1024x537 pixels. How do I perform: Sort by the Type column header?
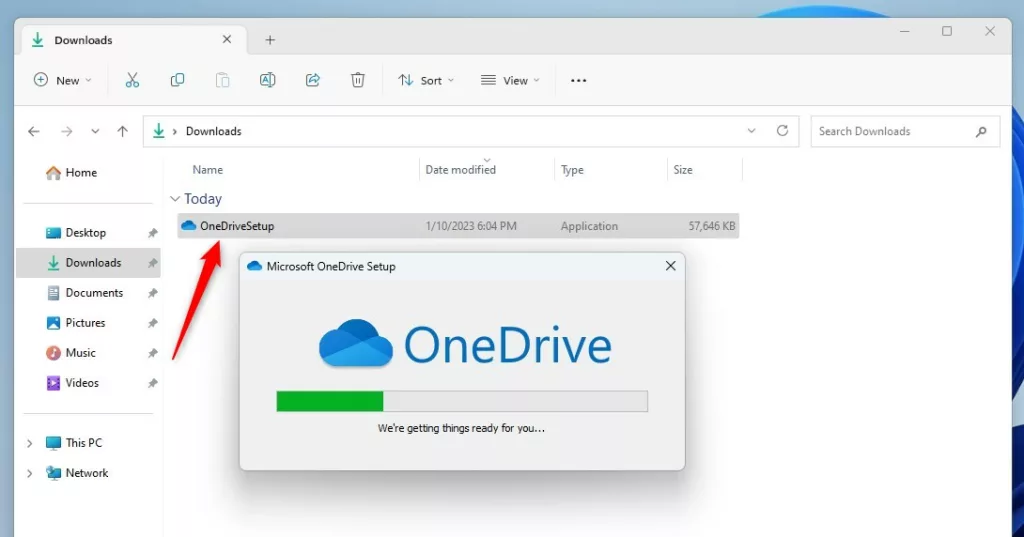pos(572,170)
